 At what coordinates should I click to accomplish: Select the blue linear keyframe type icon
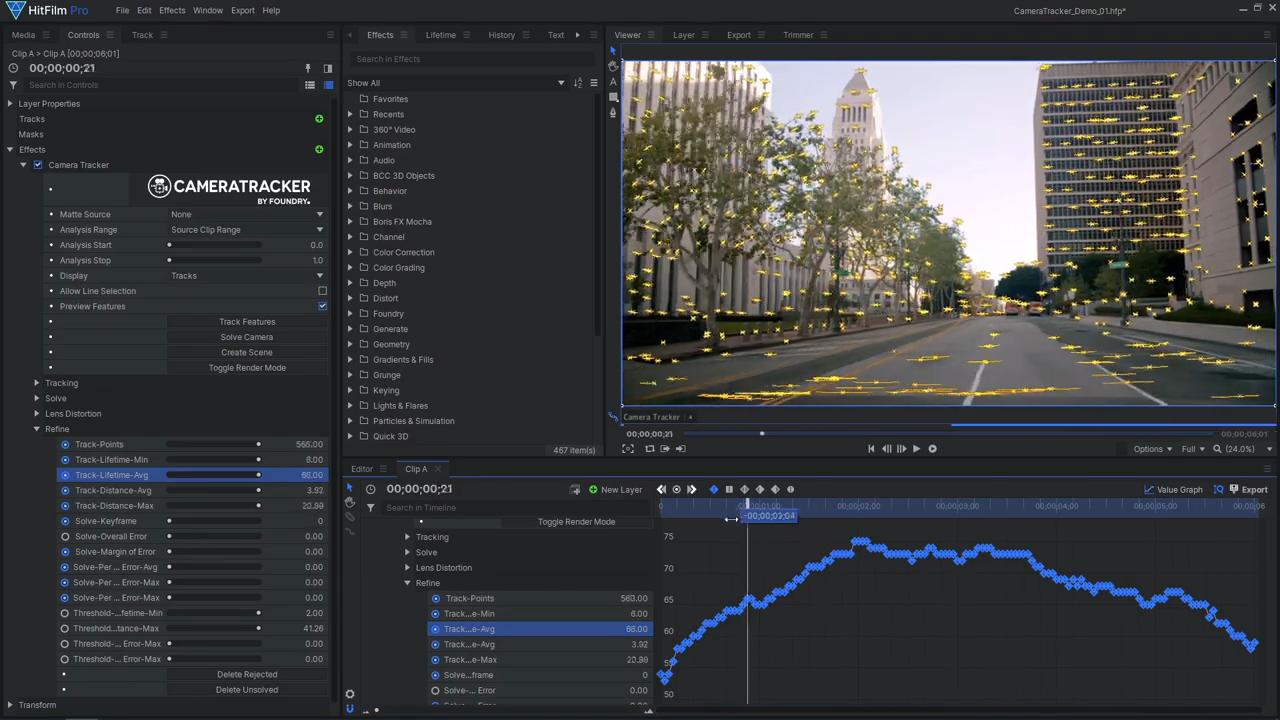[x=713, y=489]
